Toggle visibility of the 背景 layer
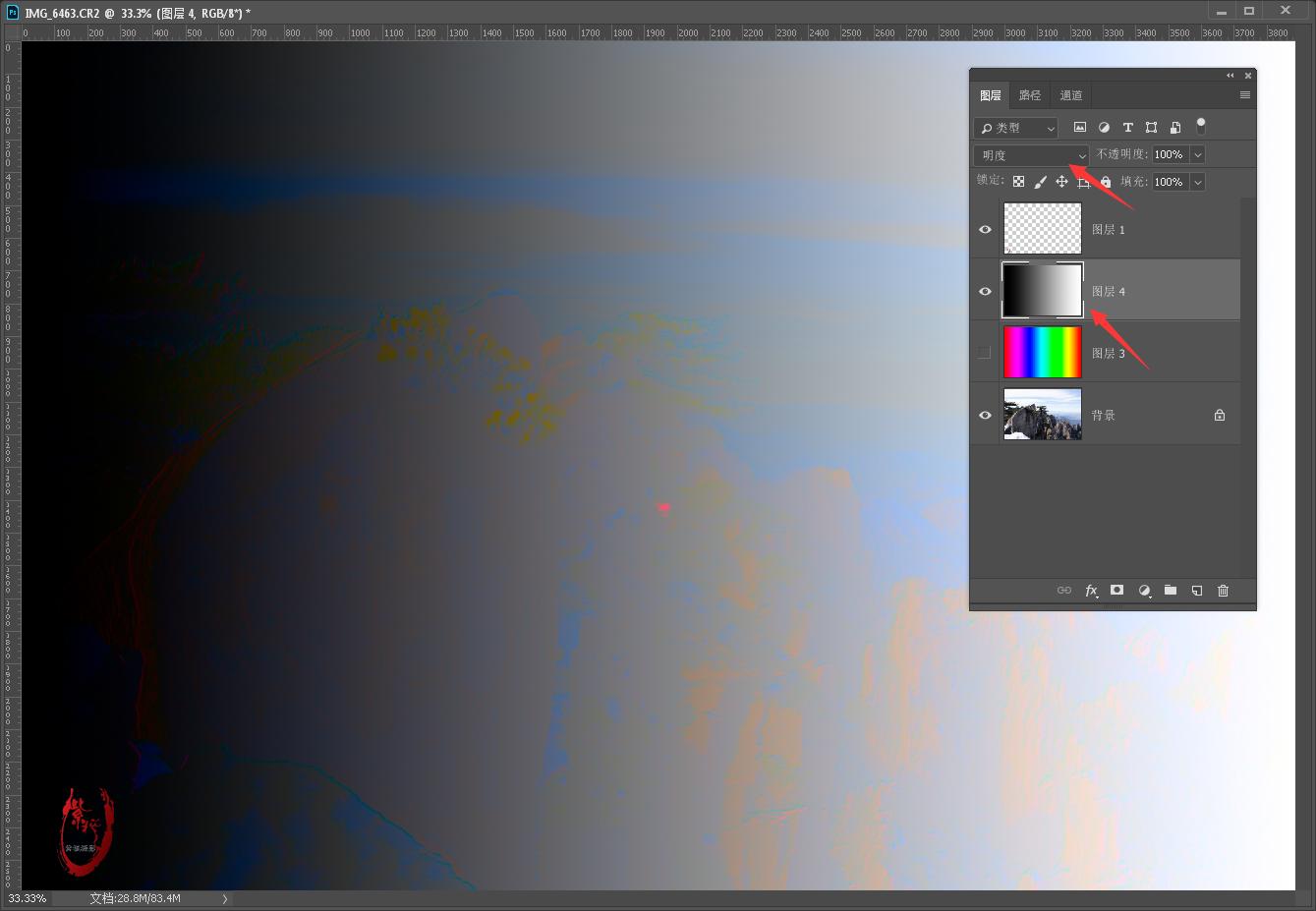The width and height of the screenshot is (1316, 911). (x=985, y=415)
